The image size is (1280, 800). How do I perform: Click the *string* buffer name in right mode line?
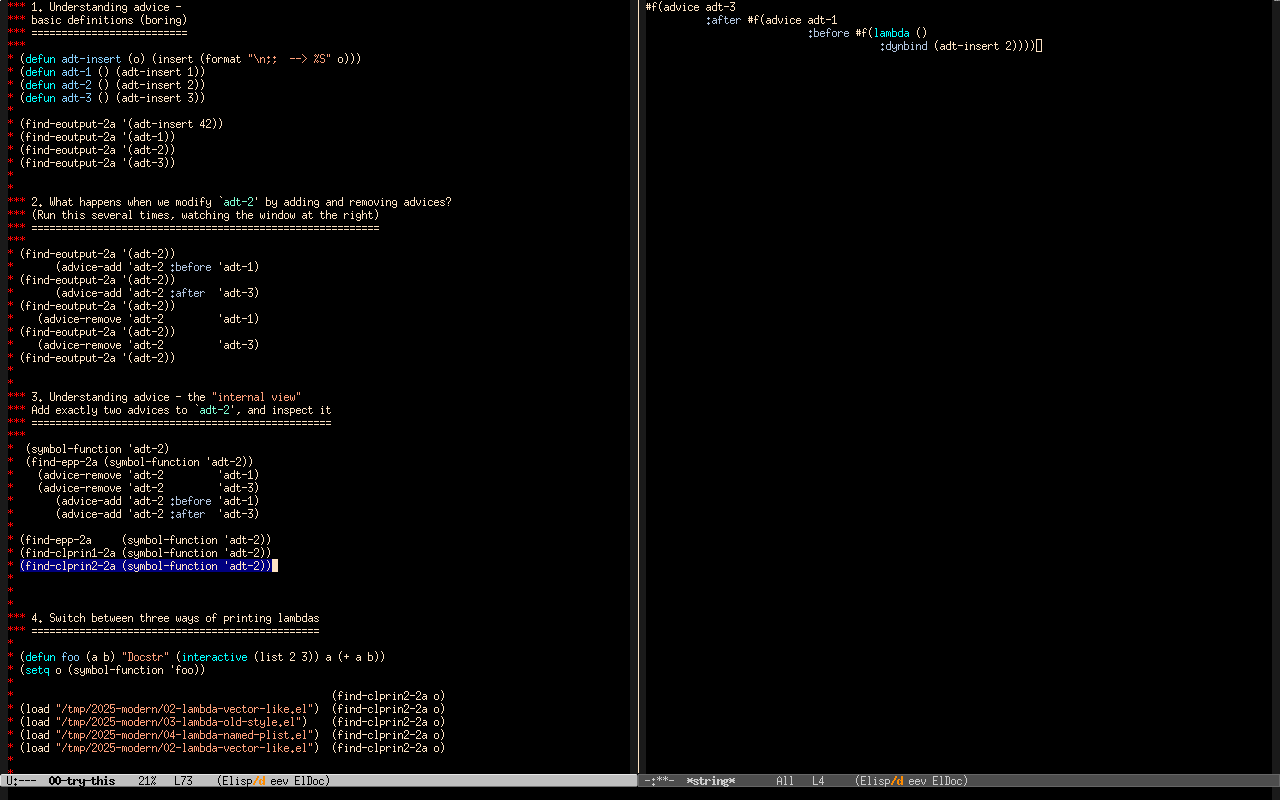pyautogui.click(x=710, y=781)
